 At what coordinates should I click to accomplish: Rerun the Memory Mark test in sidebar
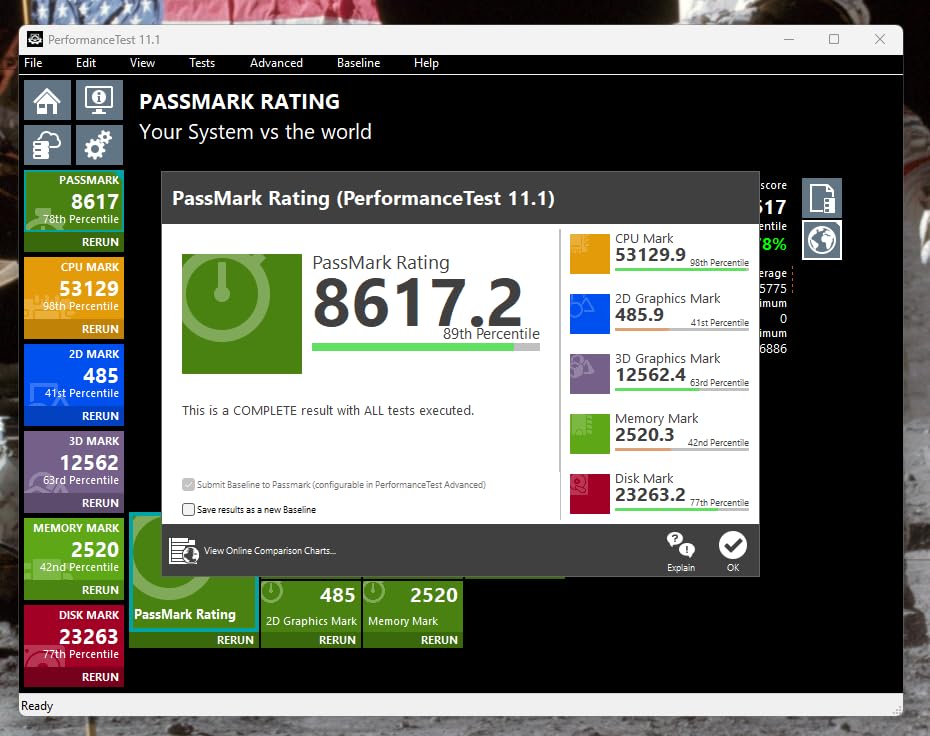coord(100,590)
